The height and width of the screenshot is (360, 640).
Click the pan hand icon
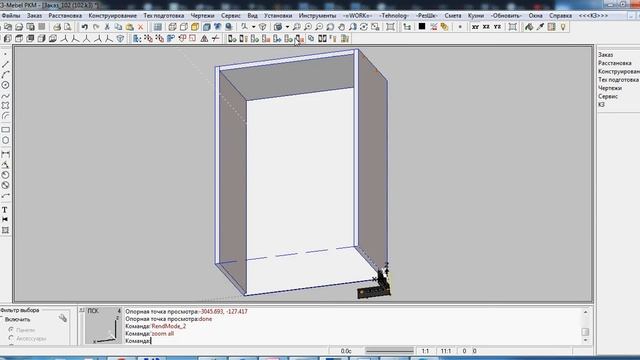pyautogui.click(x=341, y=27)
